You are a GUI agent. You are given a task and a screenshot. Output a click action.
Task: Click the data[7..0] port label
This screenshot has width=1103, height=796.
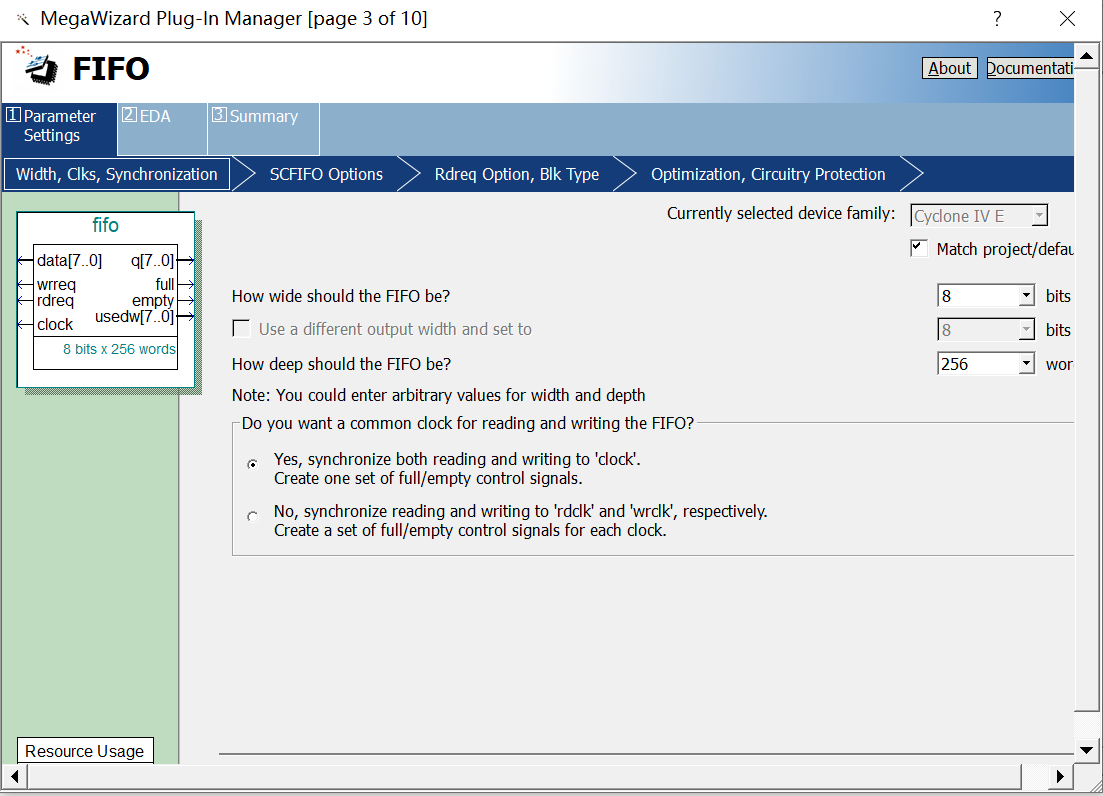point(69,261)
